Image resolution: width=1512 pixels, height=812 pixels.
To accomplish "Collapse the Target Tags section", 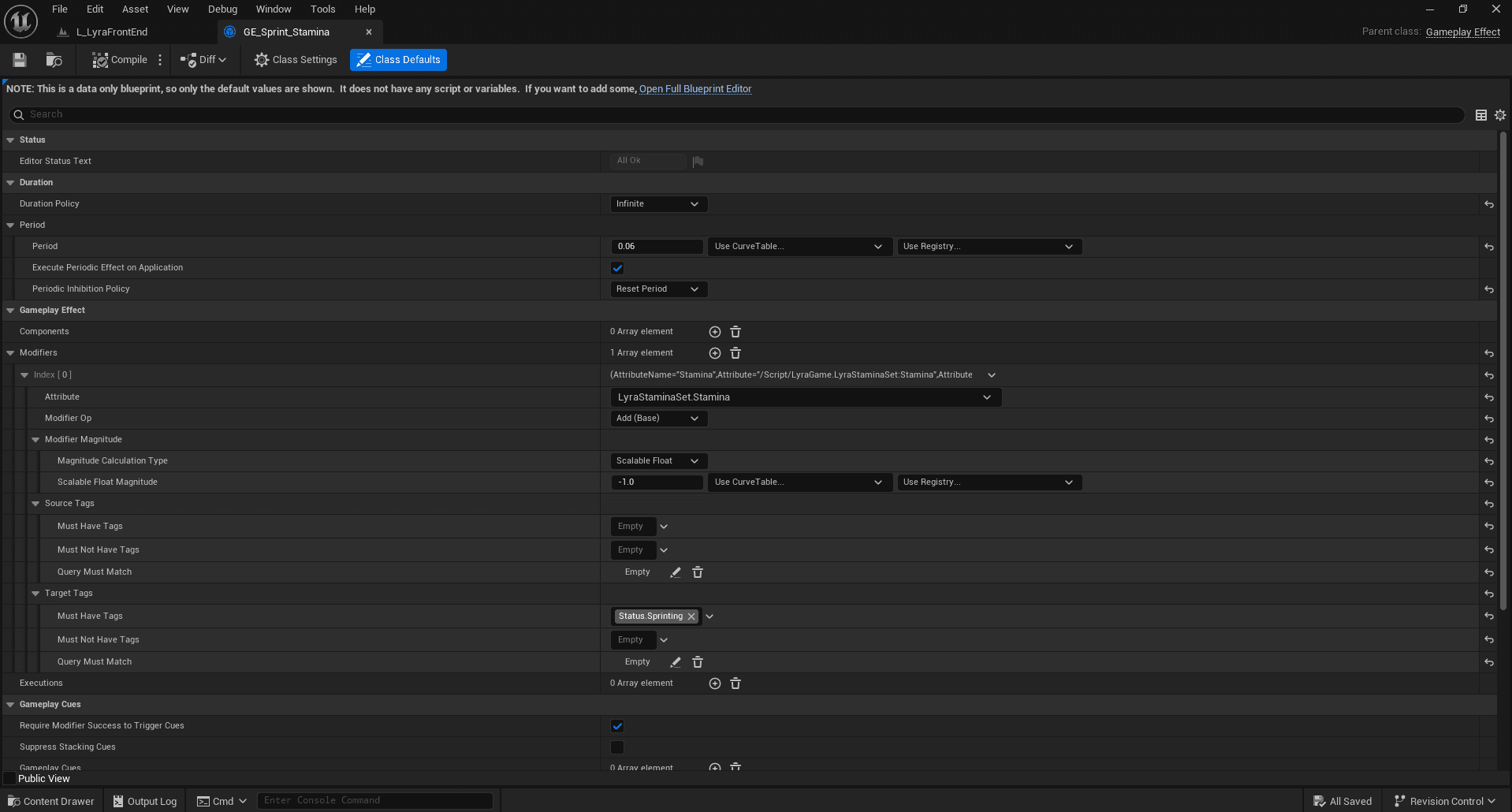I will point(35,594).
